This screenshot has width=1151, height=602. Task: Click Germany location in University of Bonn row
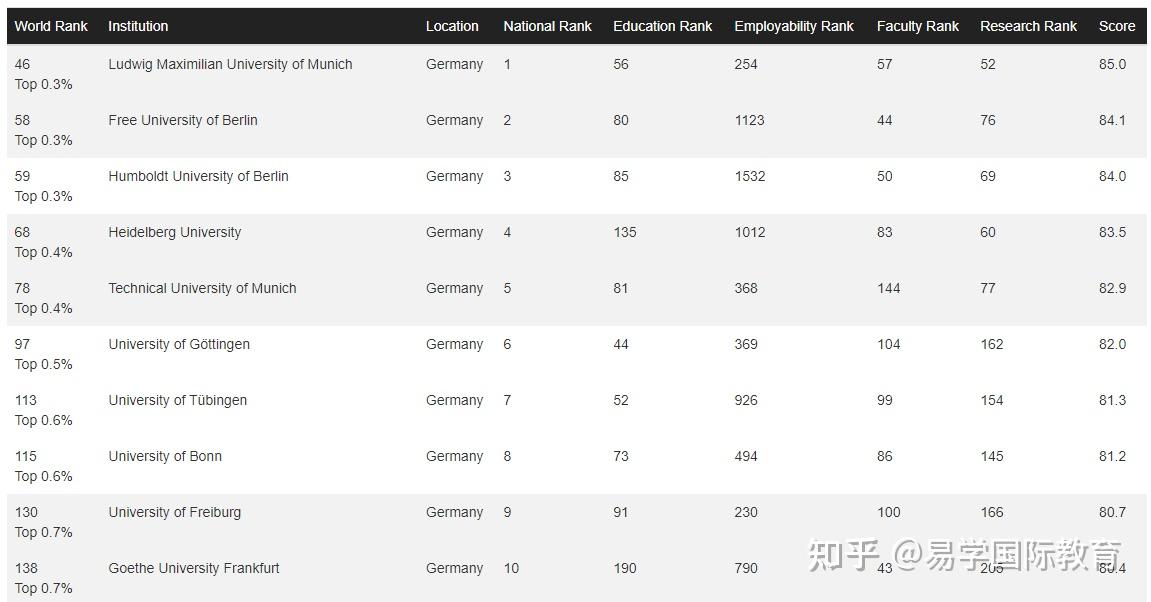[x=454, y=457]
